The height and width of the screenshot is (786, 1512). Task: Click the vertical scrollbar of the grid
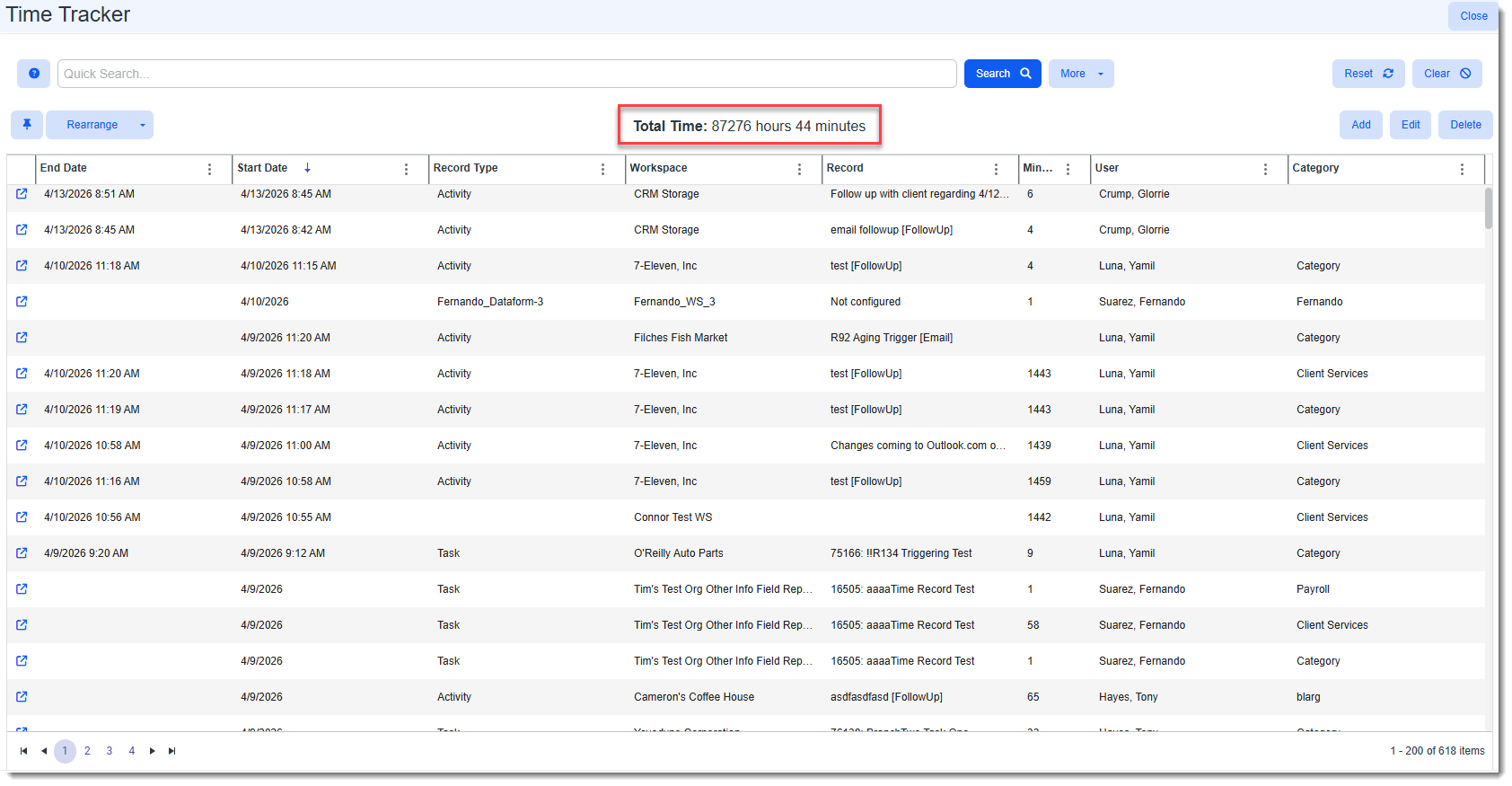(1489, 456)
